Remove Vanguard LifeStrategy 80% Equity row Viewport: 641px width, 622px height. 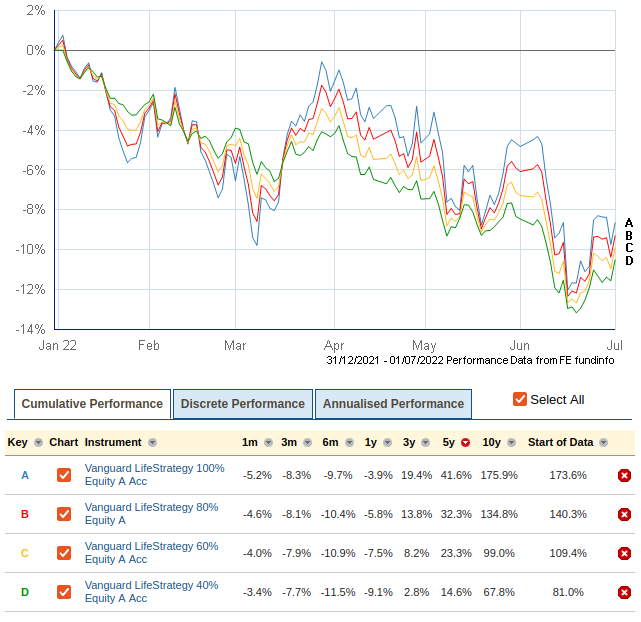625,514
